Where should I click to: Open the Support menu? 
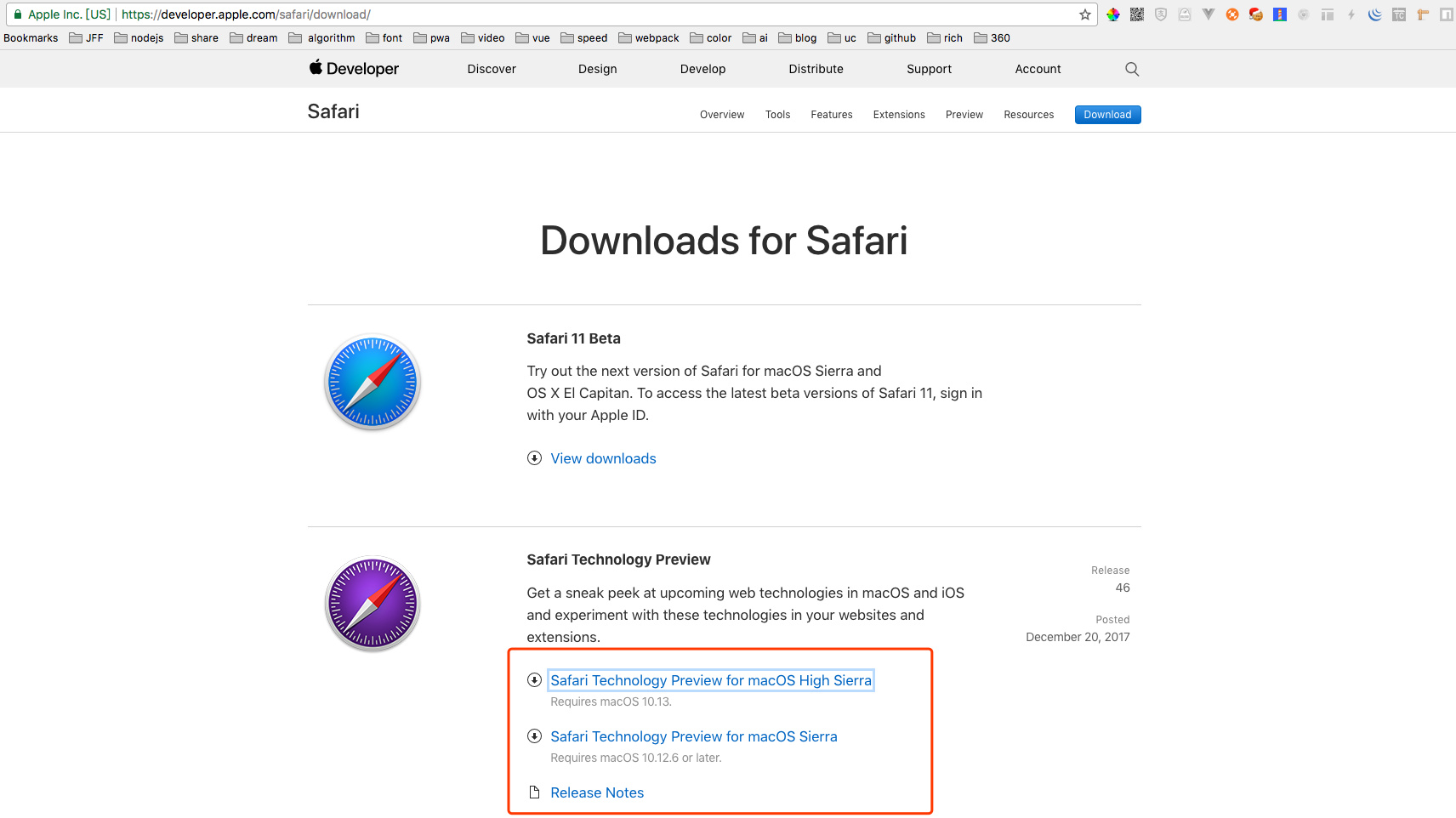[930, 69]
